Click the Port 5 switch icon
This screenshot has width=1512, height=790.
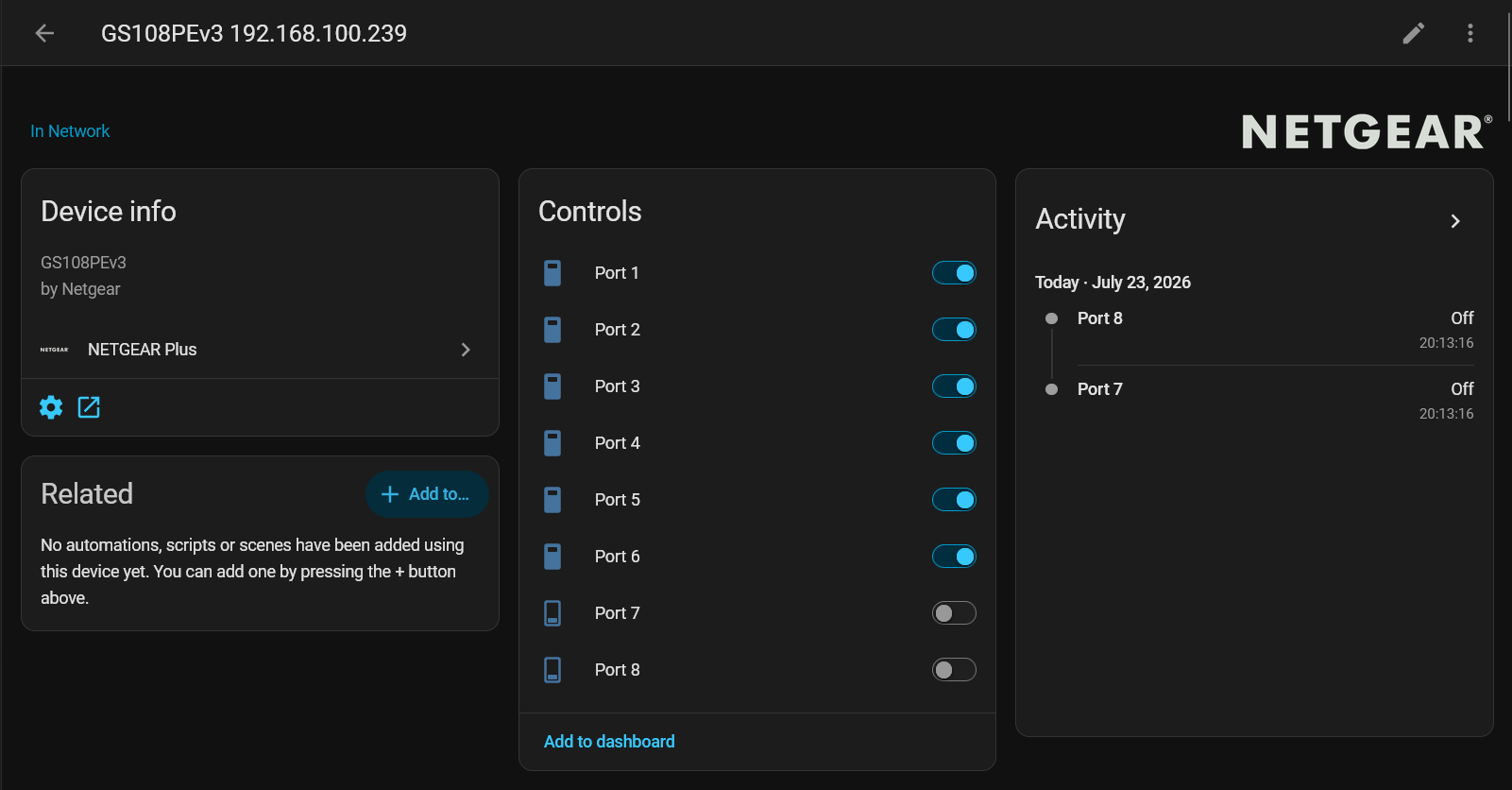tap(552, 500)
